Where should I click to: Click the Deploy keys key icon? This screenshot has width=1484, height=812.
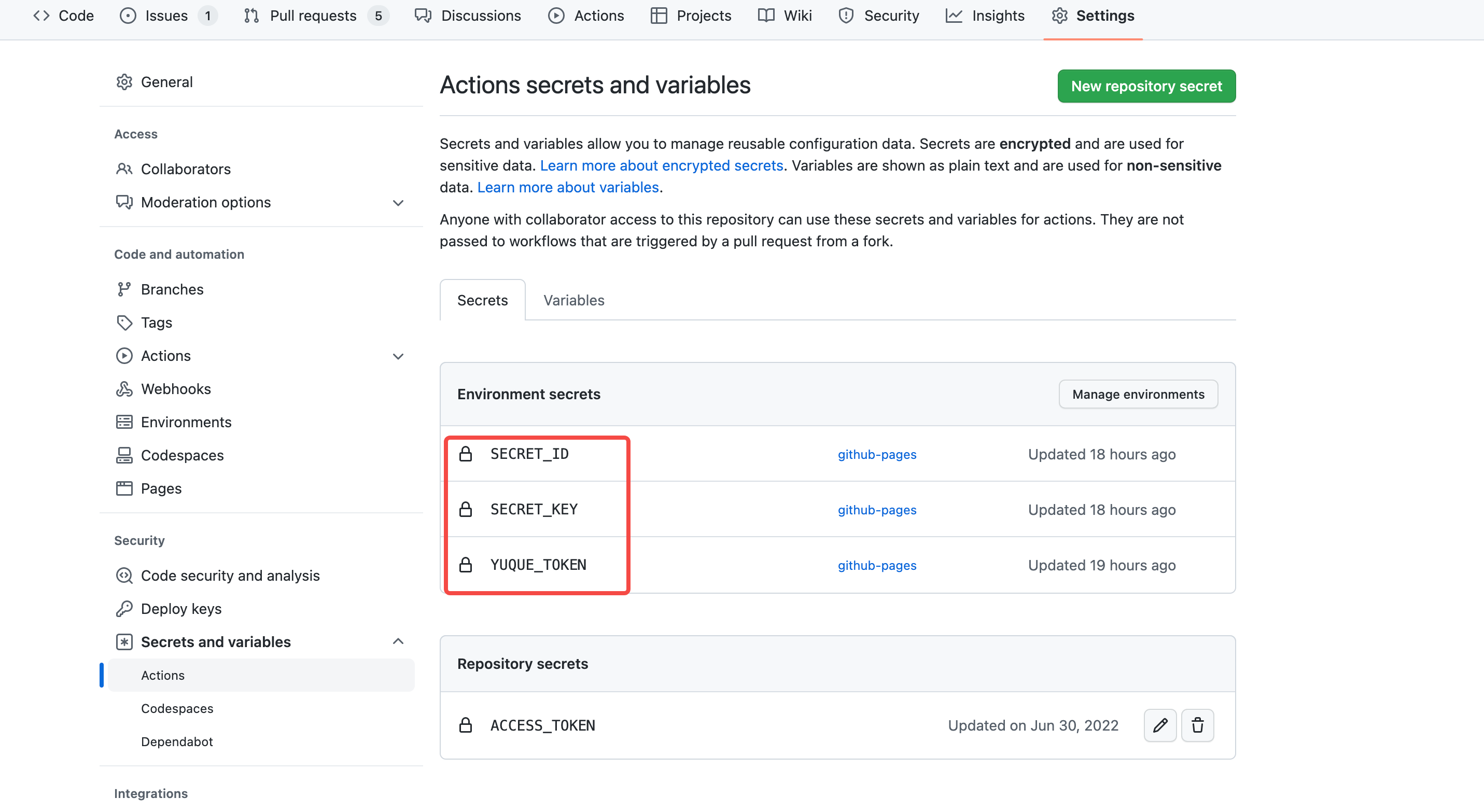tap(124, 609)
